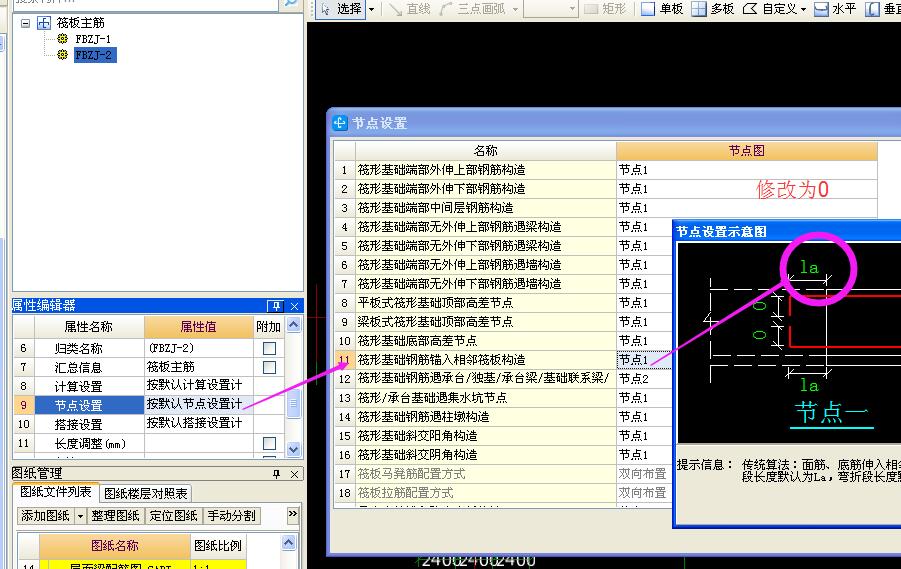Choose the 直线 line drawing tool
901x569 pixels.
coord(410,9)
